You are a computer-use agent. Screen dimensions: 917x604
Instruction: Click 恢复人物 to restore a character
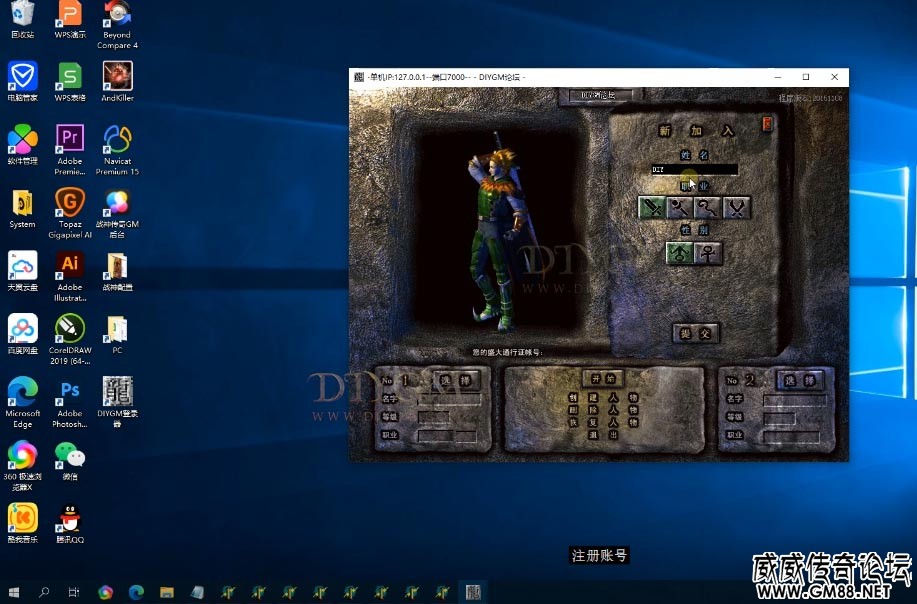pos(603,422)
